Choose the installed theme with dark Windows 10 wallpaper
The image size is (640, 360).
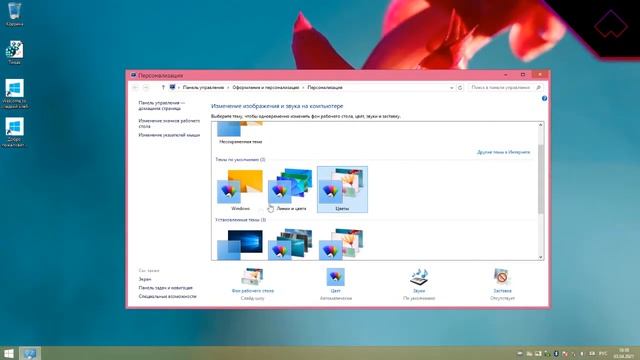pyautogui.click(x=240, y=244)
